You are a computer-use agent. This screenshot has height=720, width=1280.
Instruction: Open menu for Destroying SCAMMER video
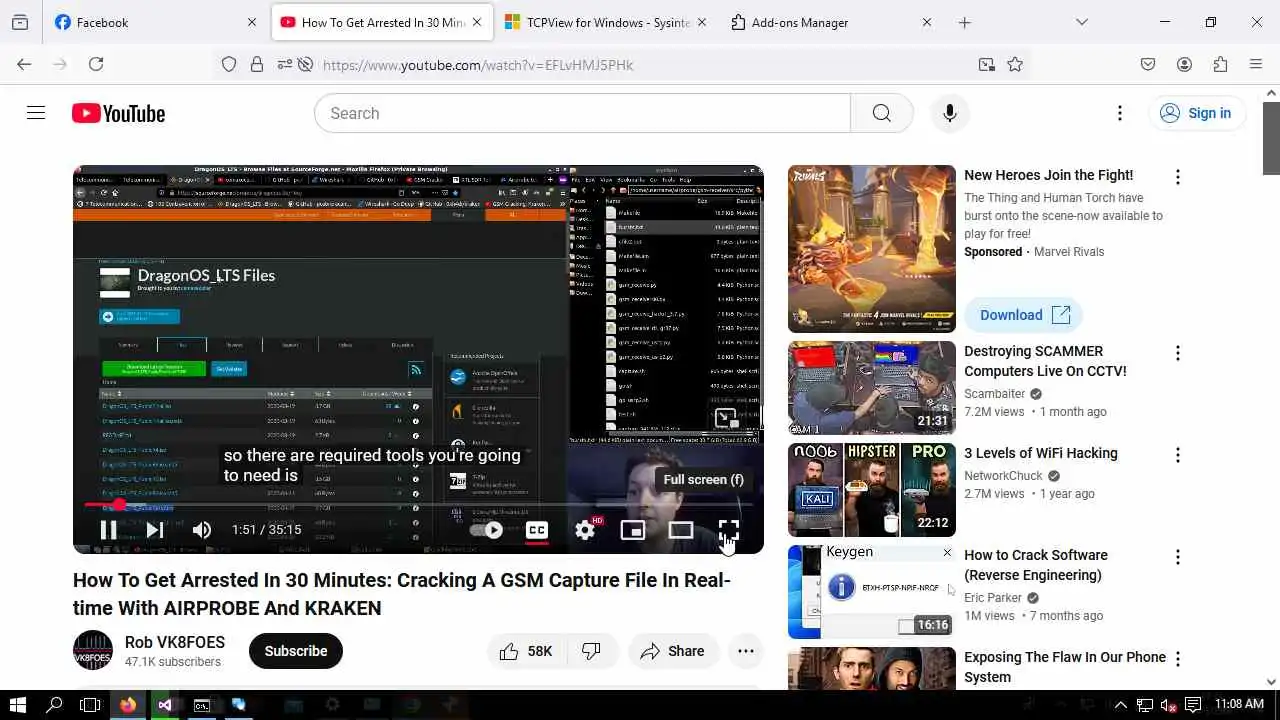(x=1177, y=353)
